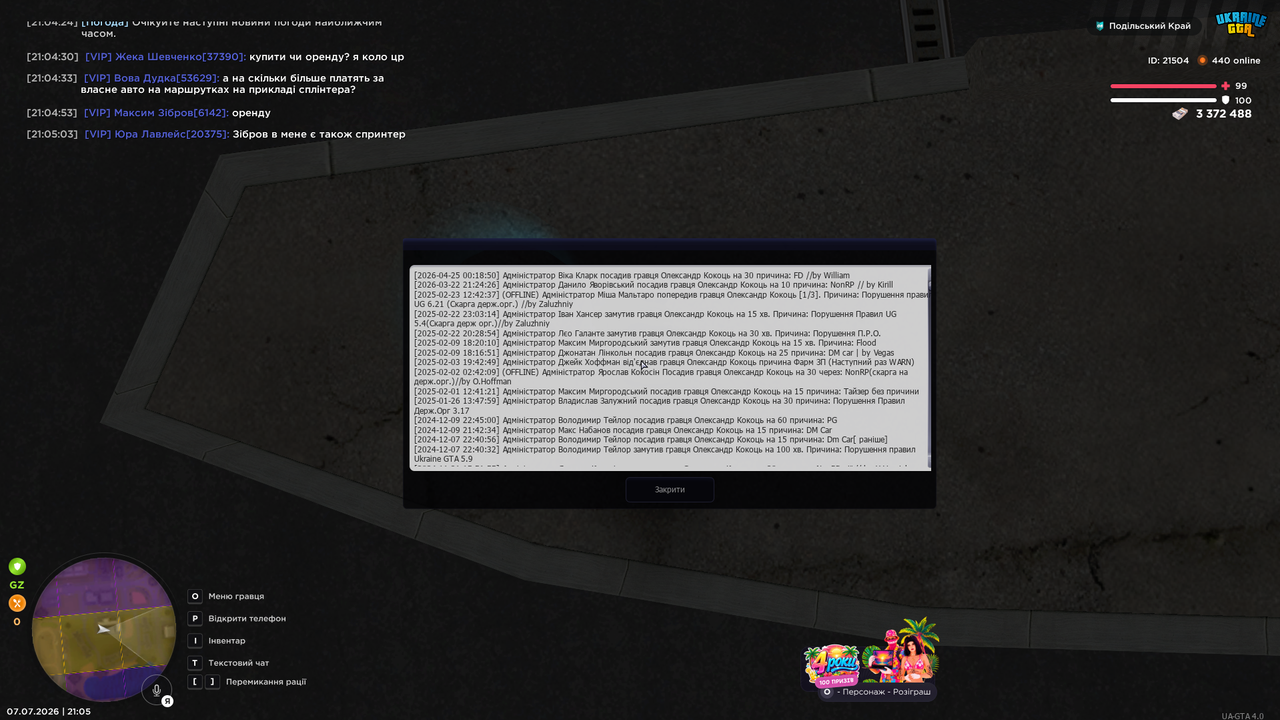Click the log entry dated 2024-12-09 21:42:34
The image size is (1280, 720).
click(x=623, y=430)
